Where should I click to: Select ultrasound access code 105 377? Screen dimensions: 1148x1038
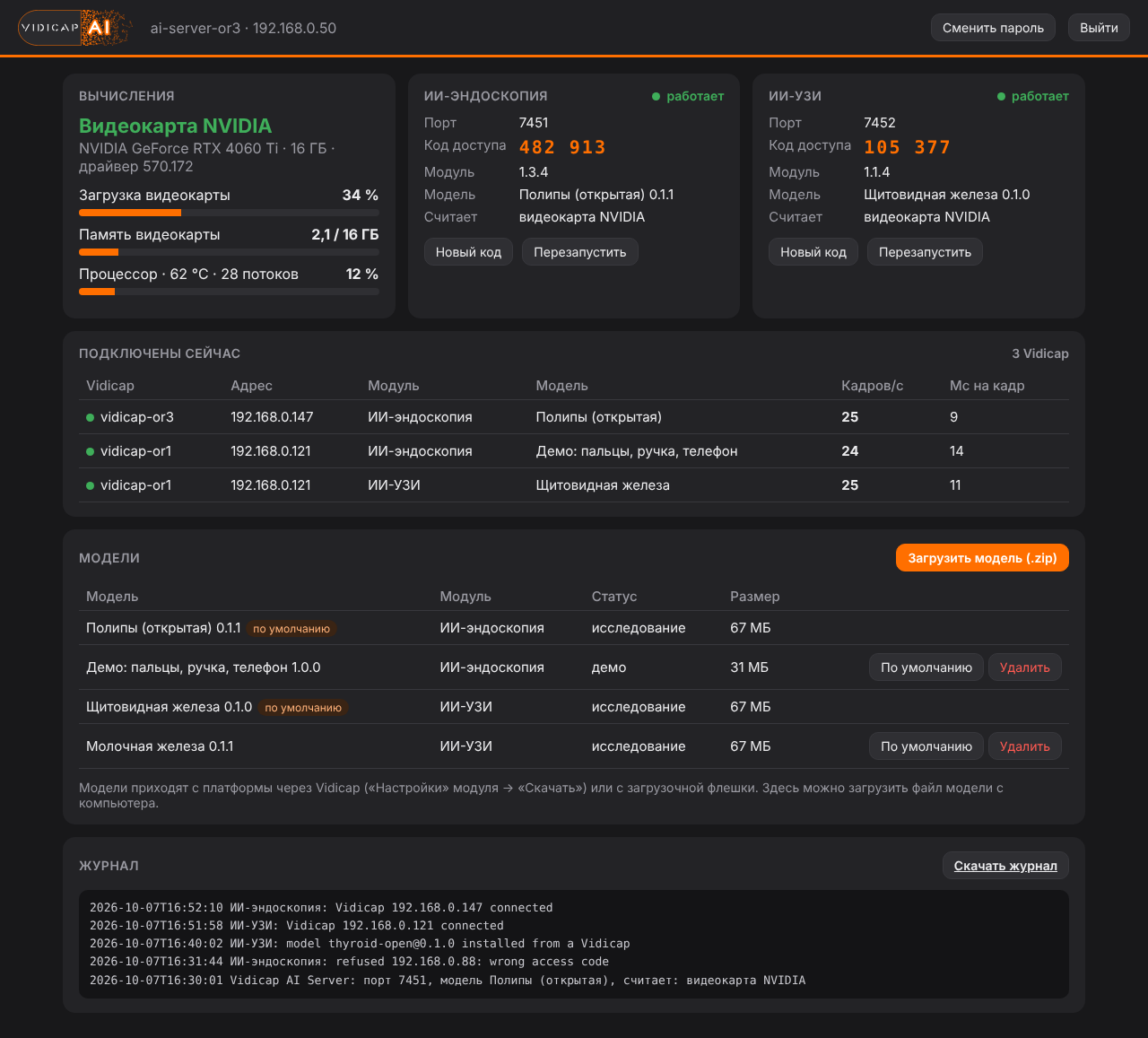[x=907, y=147]
